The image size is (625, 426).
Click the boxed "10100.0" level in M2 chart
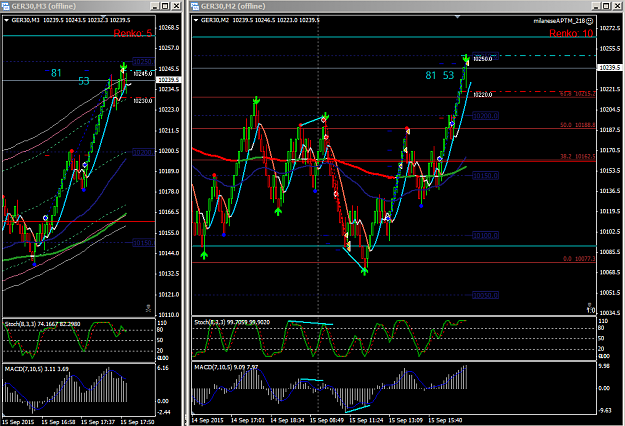pyautogui.click(x=485, y=236)
